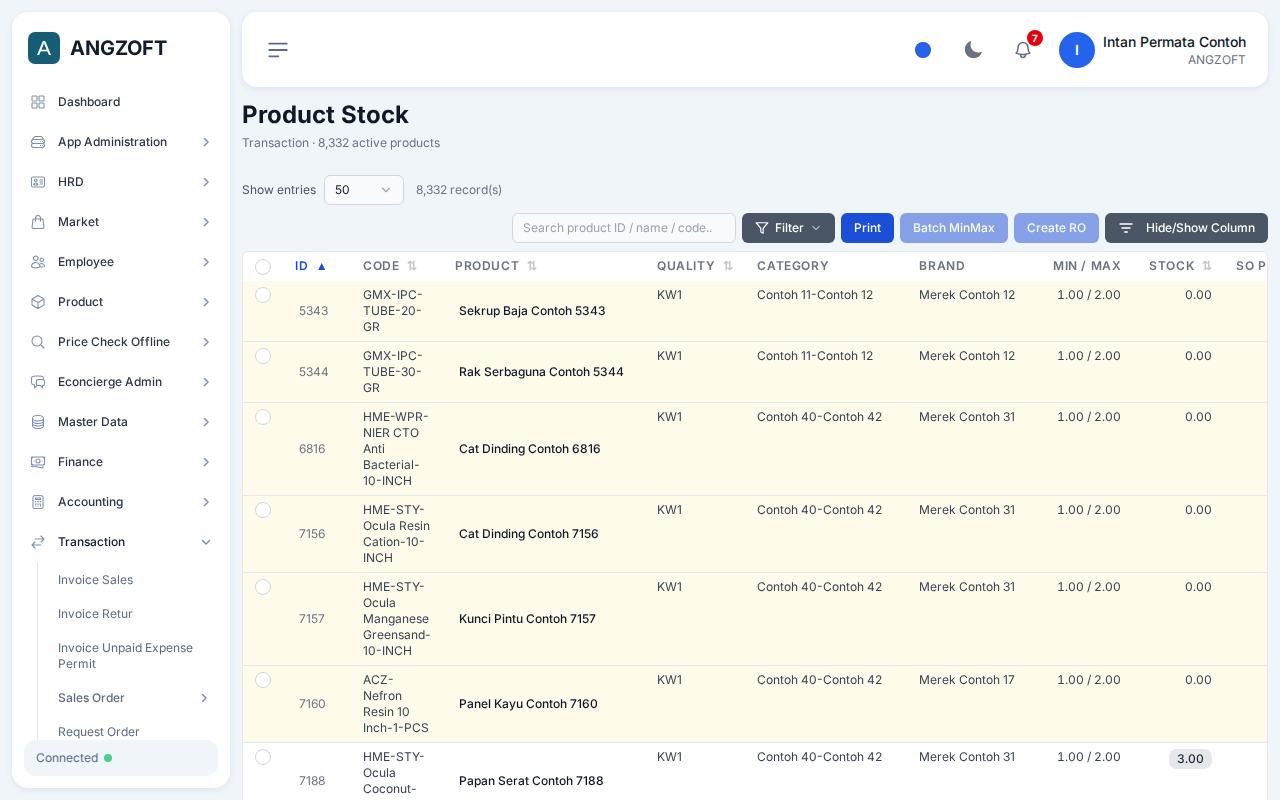Toggle the select-all rows checkbox
Image resolution: width=1280 pixels, height=800 pixels.
pos(263,267)
